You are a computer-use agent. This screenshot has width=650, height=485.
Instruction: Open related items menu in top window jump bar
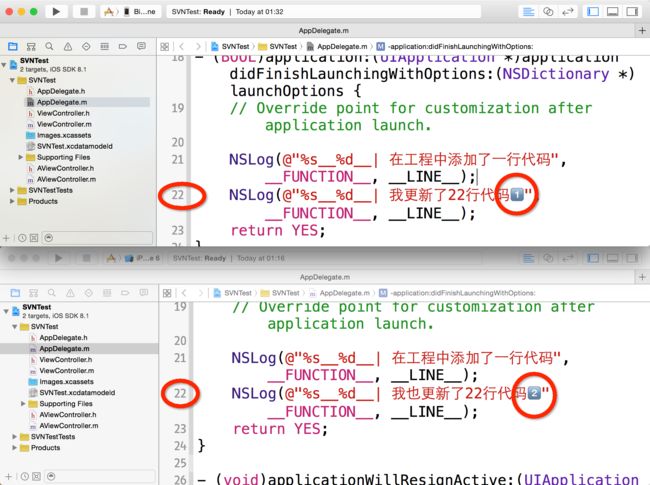(x=165, y=47)
